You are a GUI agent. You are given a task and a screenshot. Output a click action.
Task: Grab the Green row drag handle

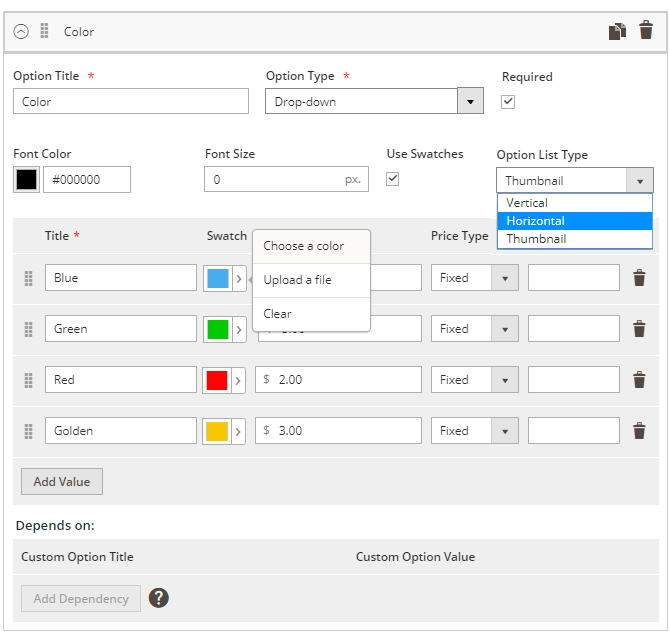point(29,329)
